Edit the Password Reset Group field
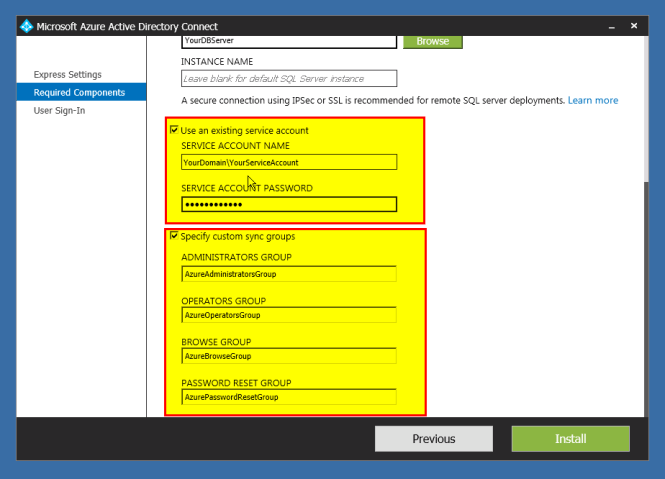Viewport: 665px width, 479px height. click(x=289, y=397)
